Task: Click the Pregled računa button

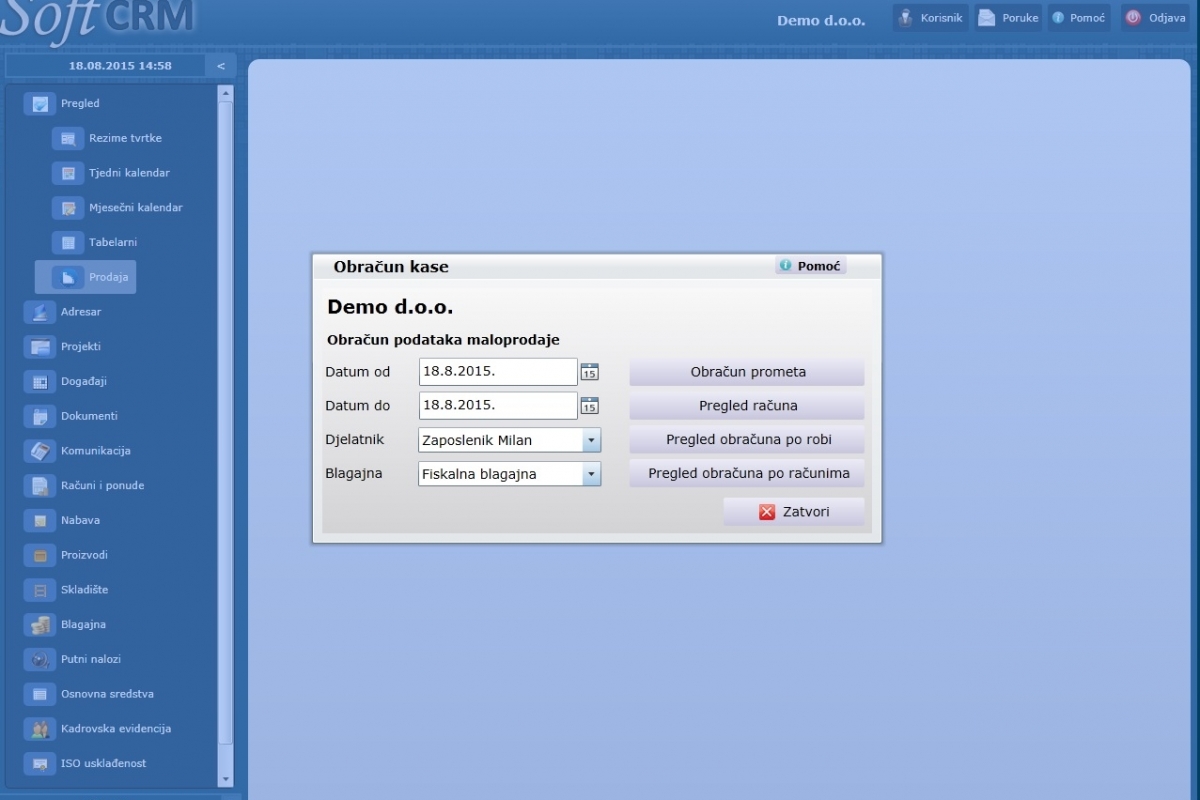Action: [x=747, y=406]
